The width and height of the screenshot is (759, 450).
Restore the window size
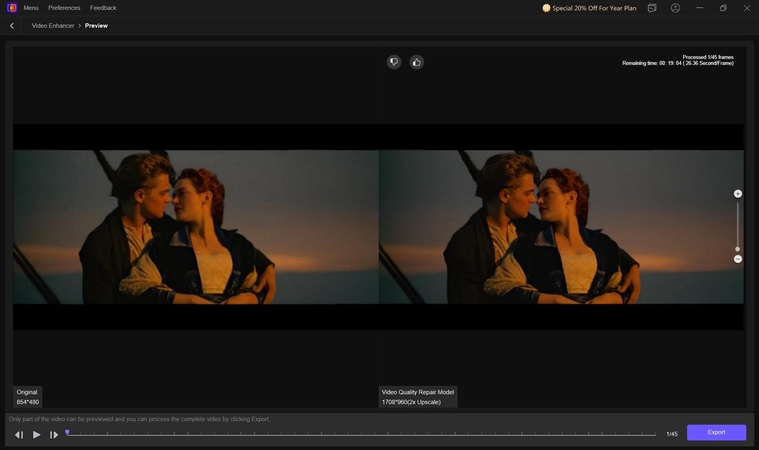723,8
